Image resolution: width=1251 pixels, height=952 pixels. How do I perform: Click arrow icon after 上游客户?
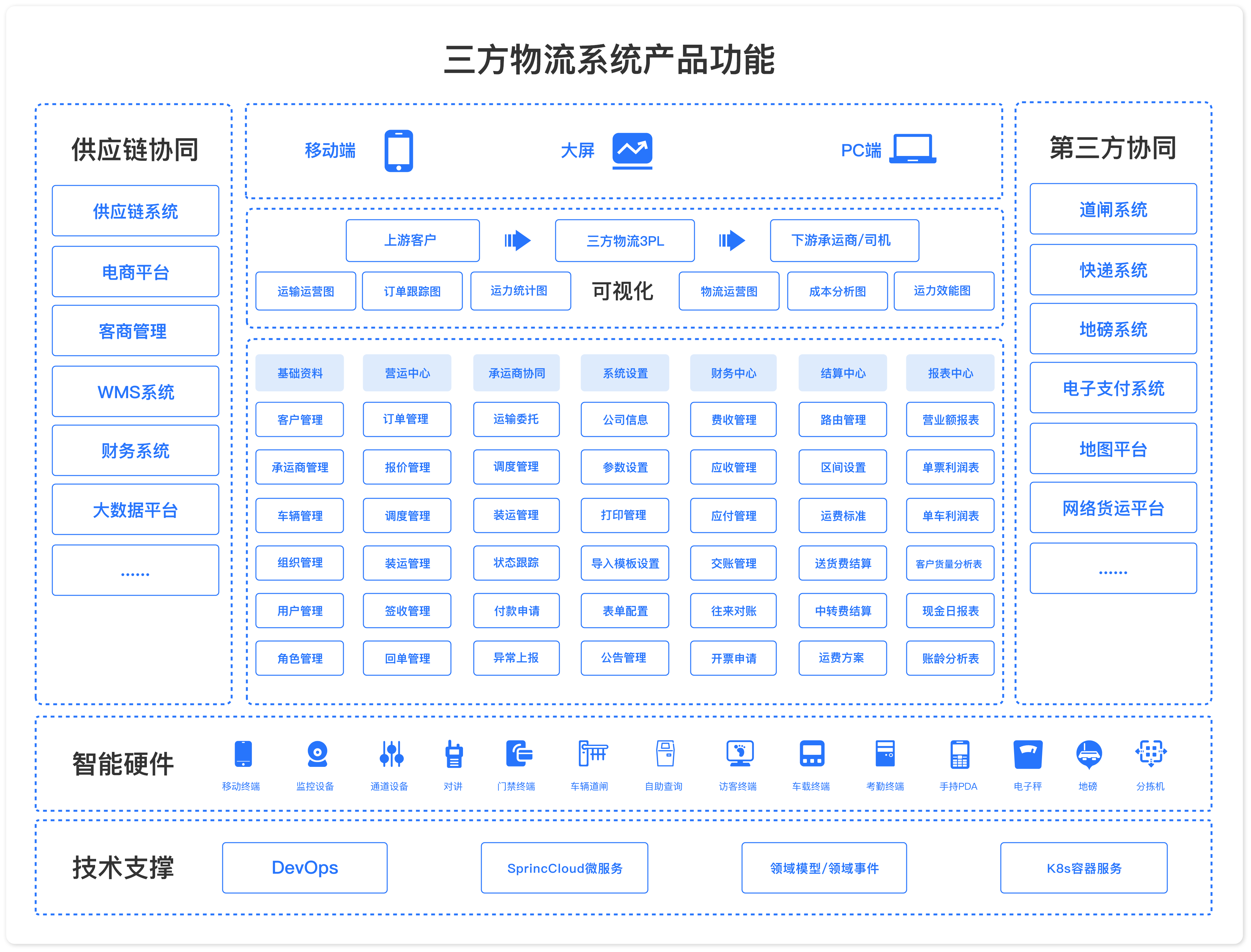[x=518, y=240]
